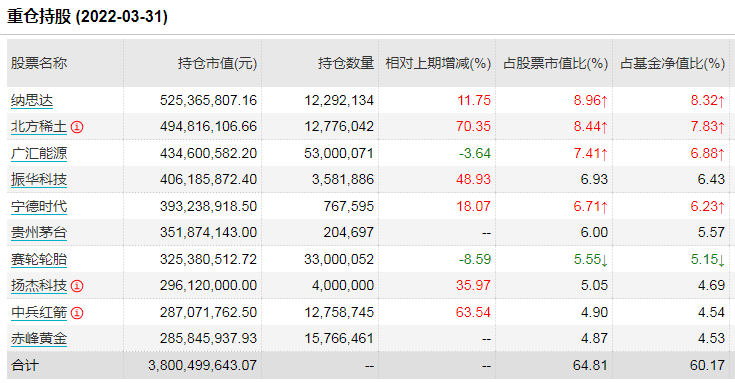This screenshot has width=735, height=383.
Task: Click the holding quantity 767,595
Action: pyautogui.click(x=349, y=206)
